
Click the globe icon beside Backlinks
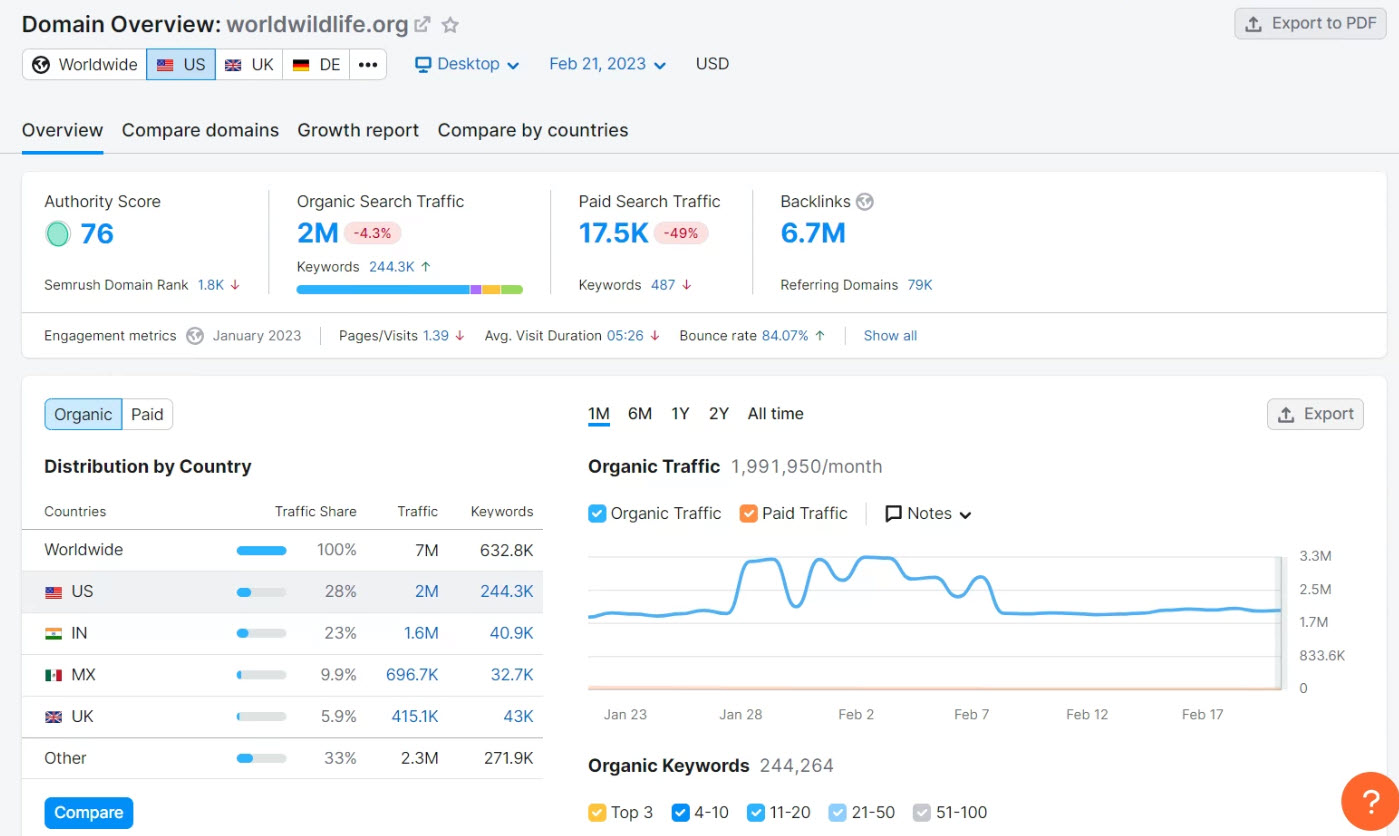(x=865, y=201)
